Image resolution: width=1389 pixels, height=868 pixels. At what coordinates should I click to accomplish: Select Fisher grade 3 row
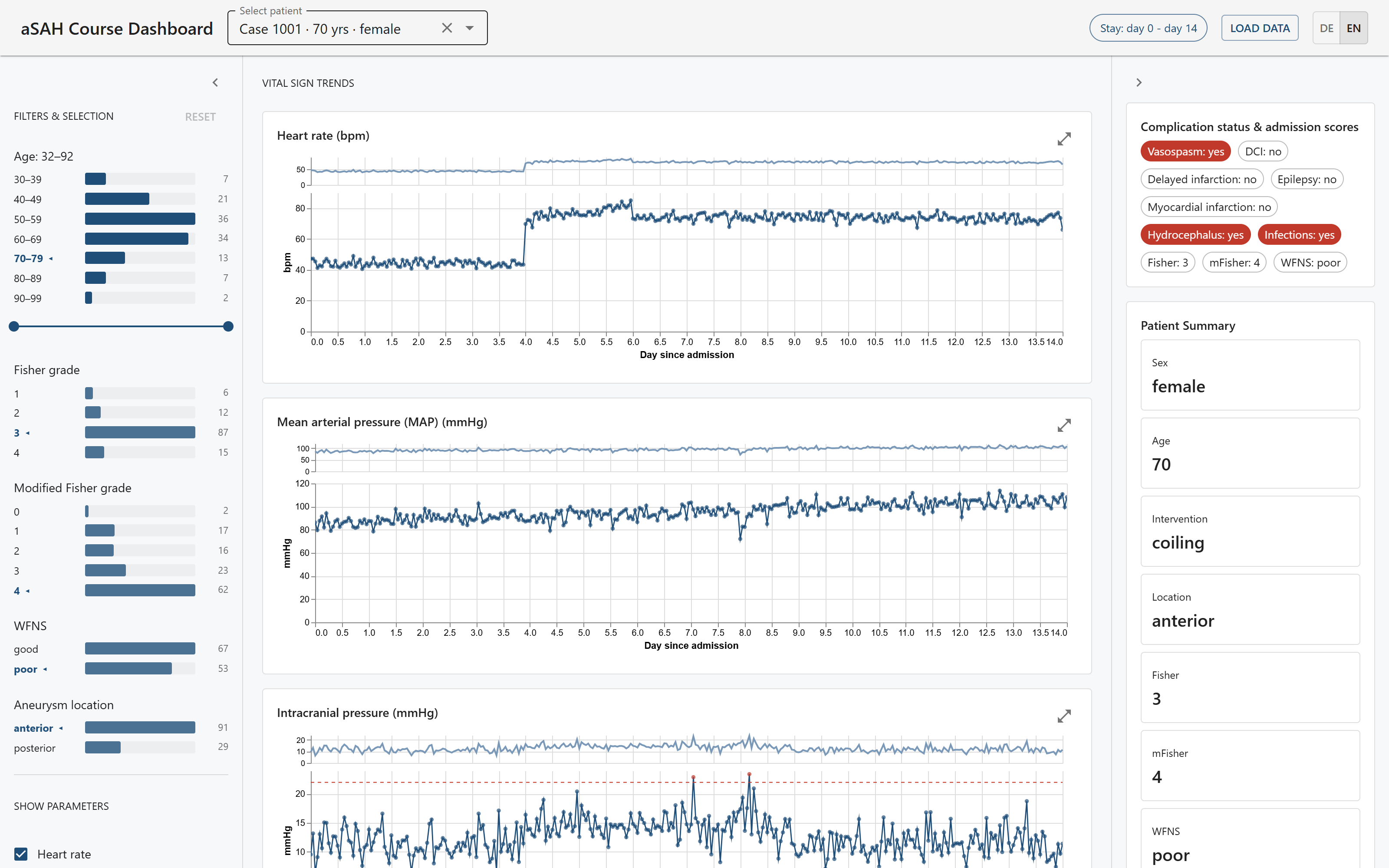click(x=121, y=433)
